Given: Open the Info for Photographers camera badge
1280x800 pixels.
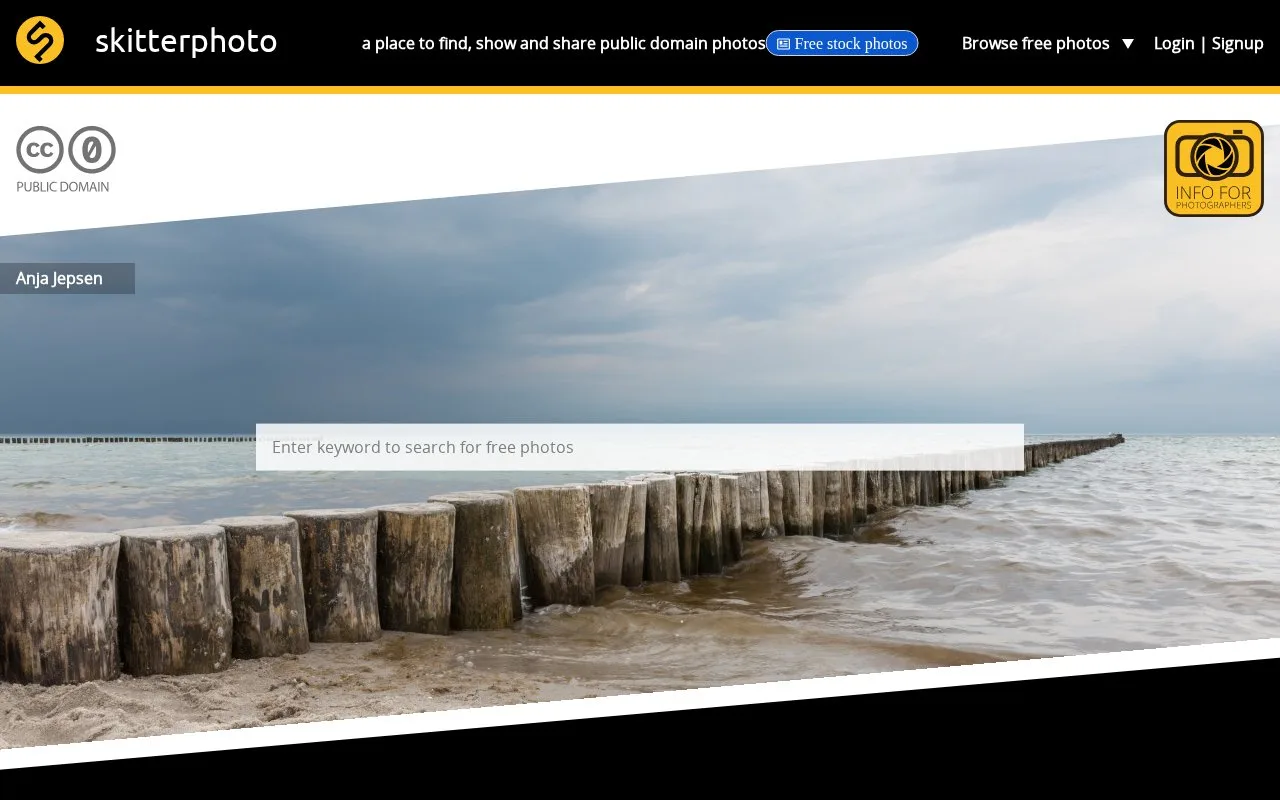Looking at the screenshot, I should tap(1213, 168).
